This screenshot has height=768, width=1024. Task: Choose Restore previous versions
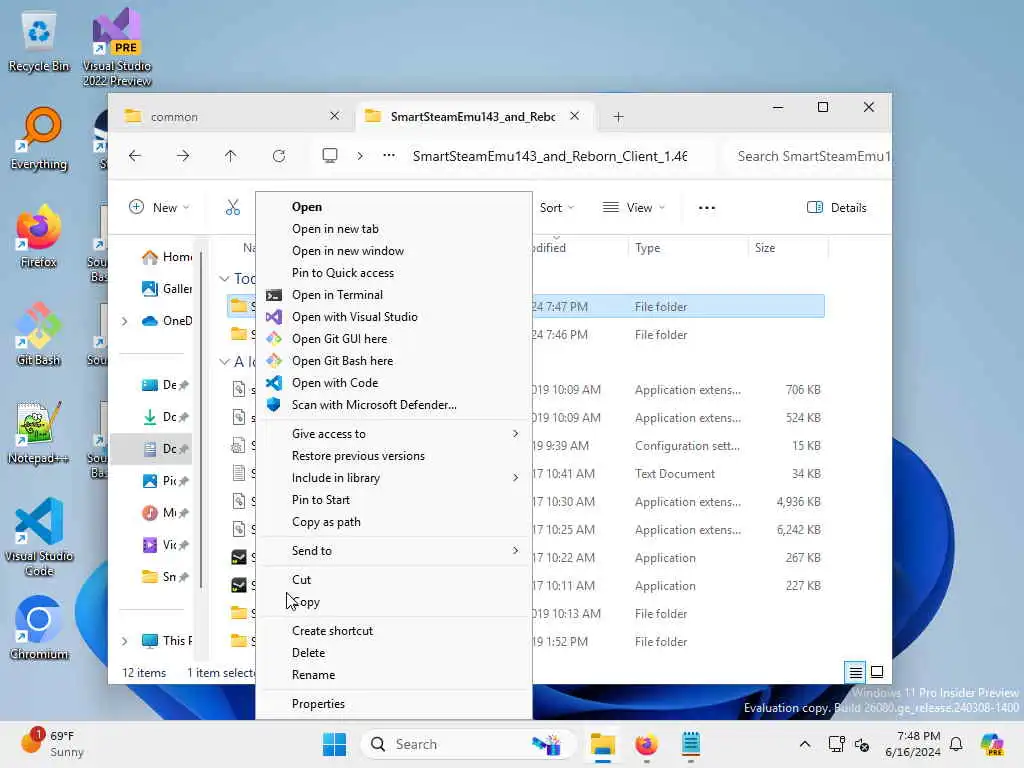(394, 456)
